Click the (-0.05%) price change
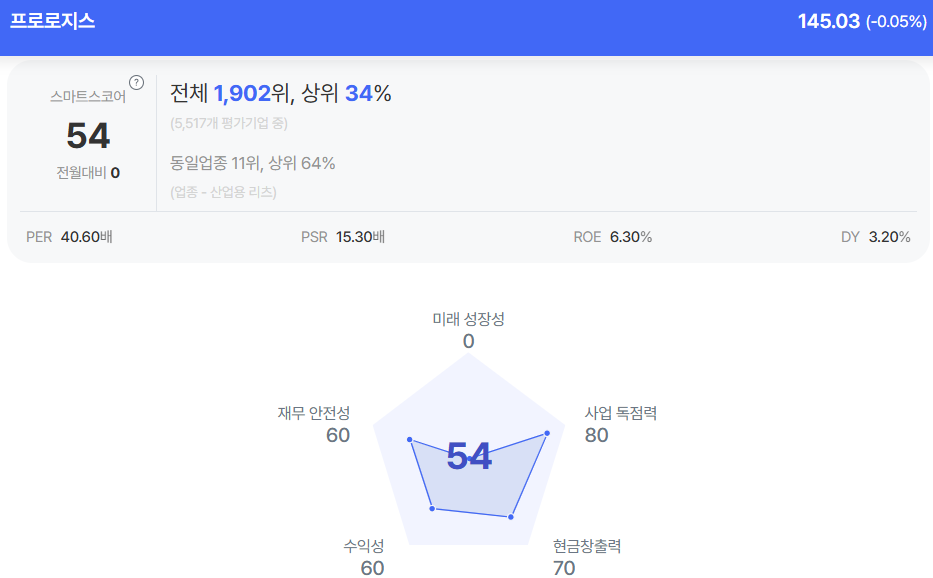 [896, 21]
